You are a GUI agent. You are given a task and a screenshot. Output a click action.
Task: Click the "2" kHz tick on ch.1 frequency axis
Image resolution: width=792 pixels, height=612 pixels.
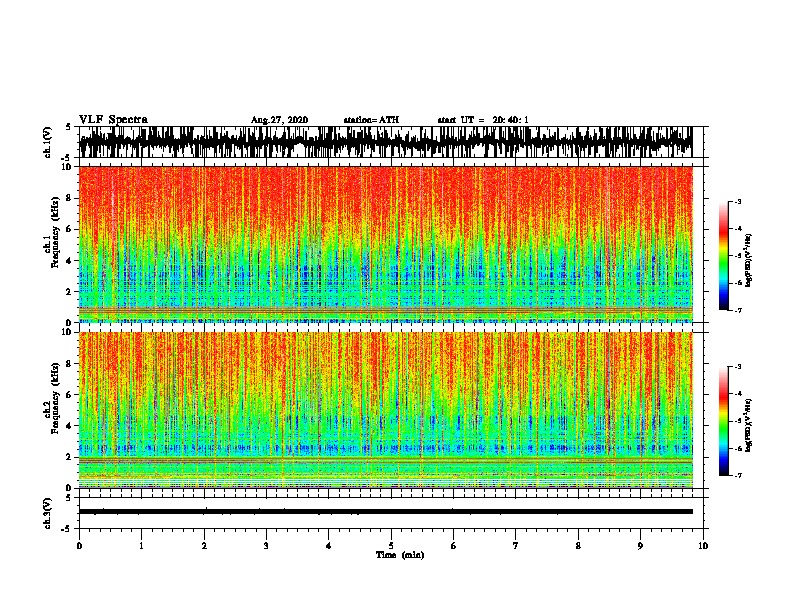point(71,292)
